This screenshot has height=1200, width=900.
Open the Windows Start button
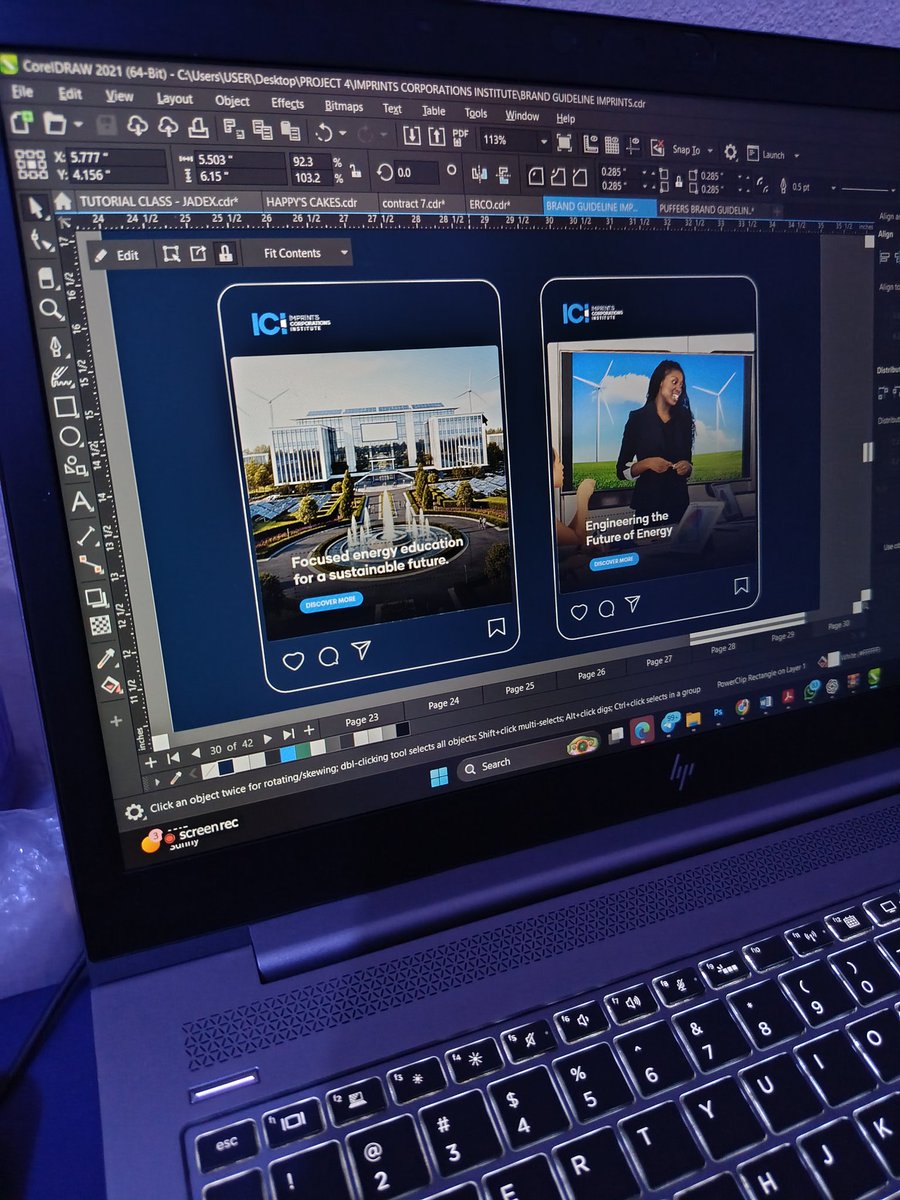click(x=439, y=778)
